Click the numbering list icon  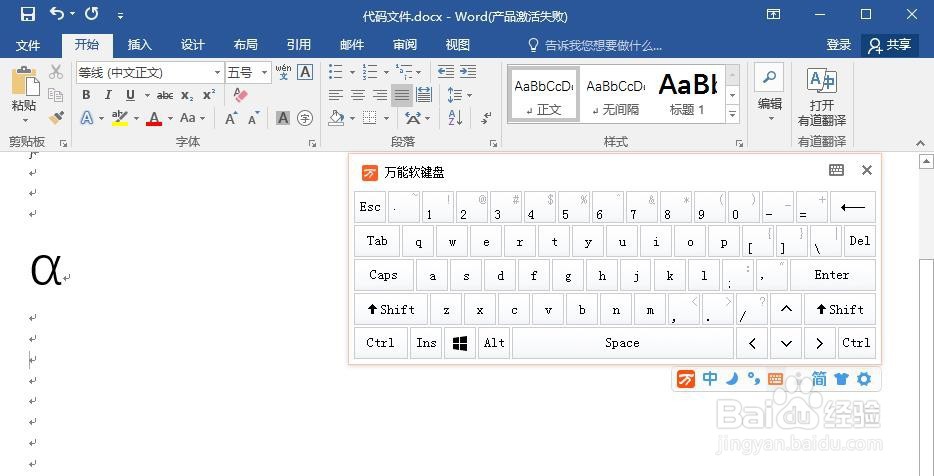pos(370,72)
